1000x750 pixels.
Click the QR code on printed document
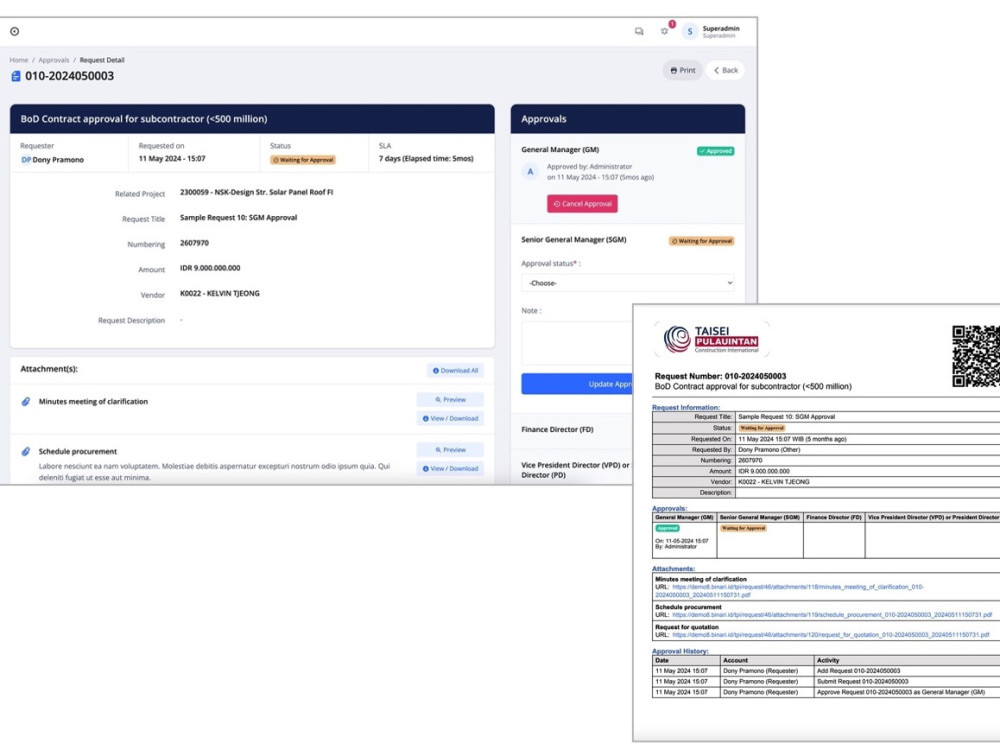click(976, 356)
